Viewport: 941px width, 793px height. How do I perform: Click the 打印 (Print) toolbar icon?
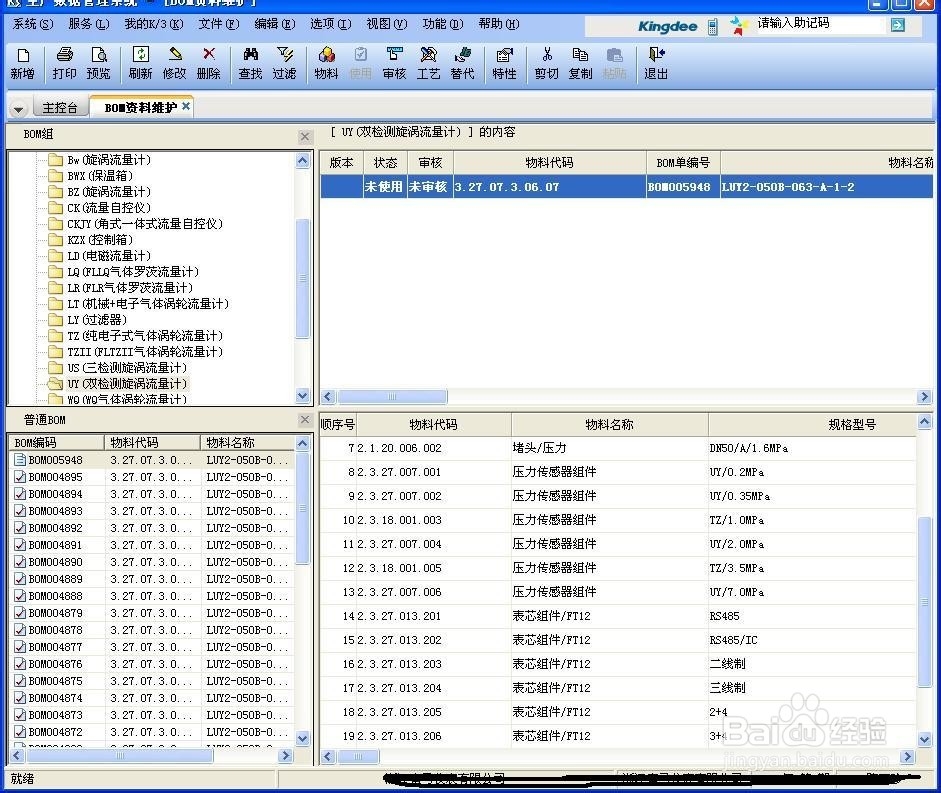[x=64, y=64]
